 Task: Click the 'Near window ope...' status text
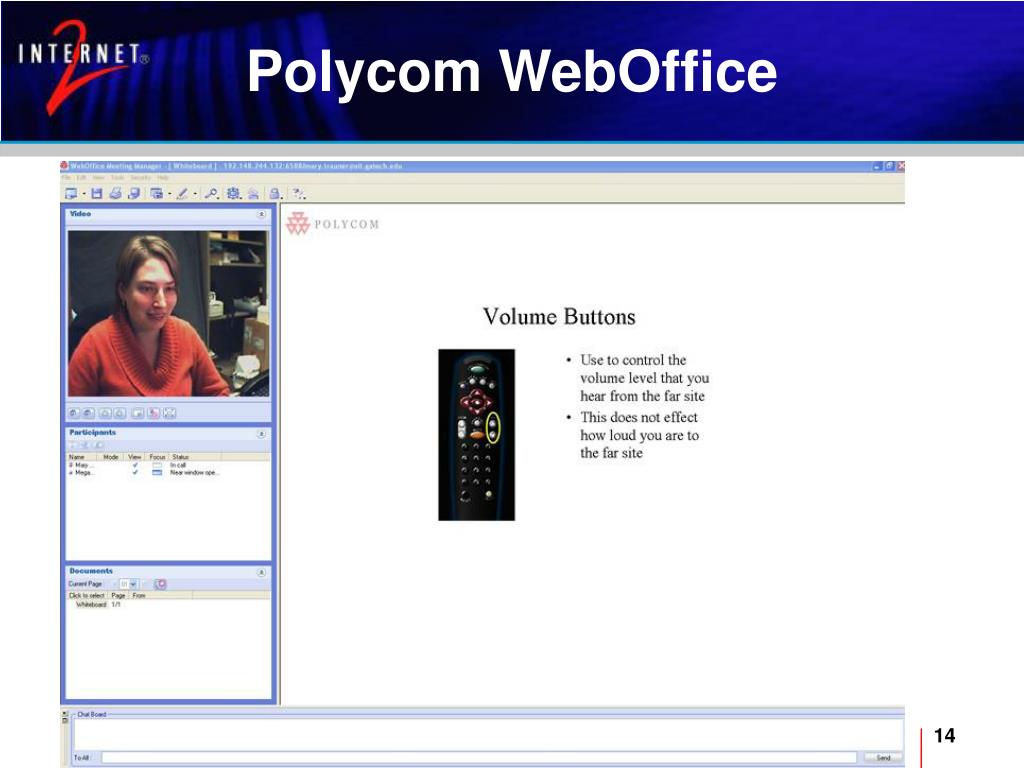194,472
